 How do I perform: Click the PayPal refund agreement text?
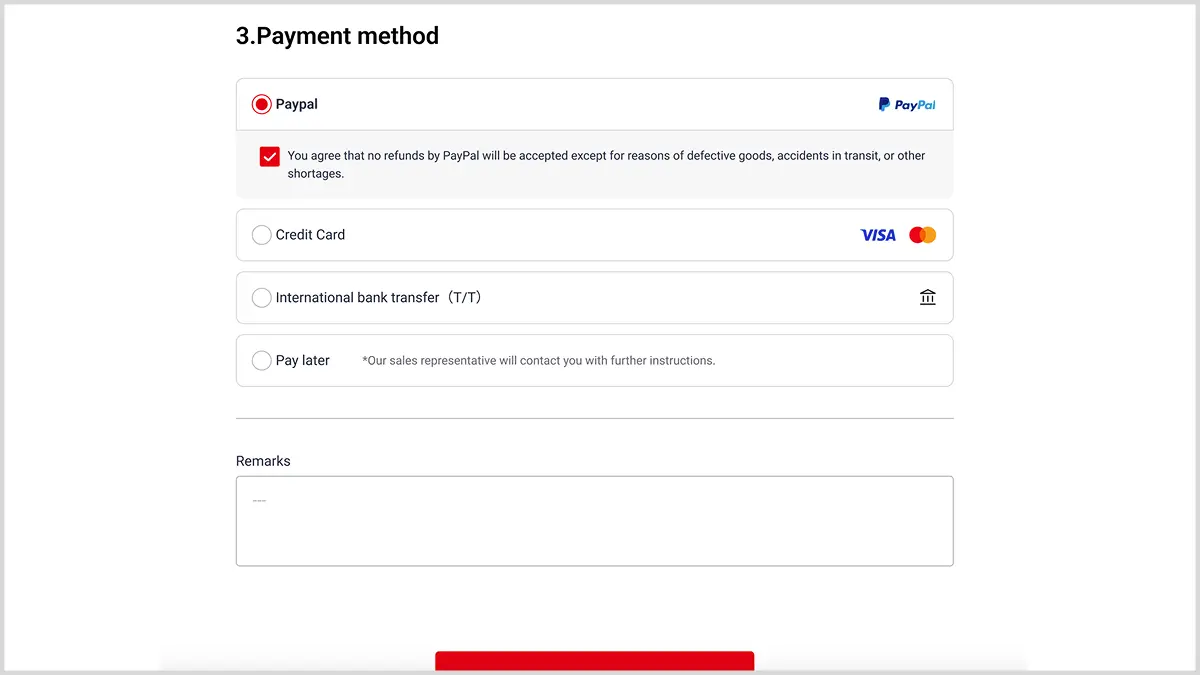click(x=606, y=164)
